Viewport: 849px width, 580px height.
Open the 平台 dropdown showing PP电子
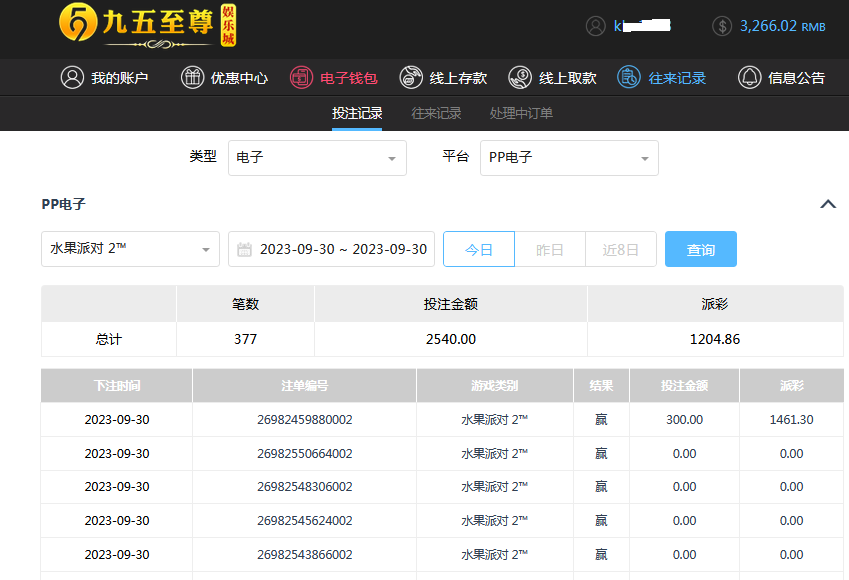click(569, 158)
